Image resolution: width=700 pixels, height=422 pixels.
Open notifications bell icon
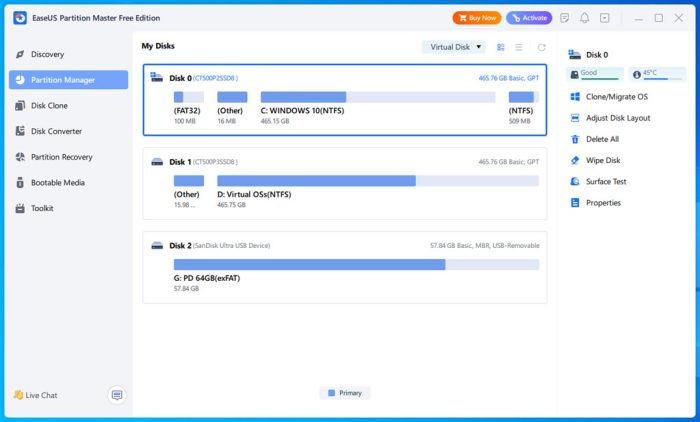(x=584, y=18)
